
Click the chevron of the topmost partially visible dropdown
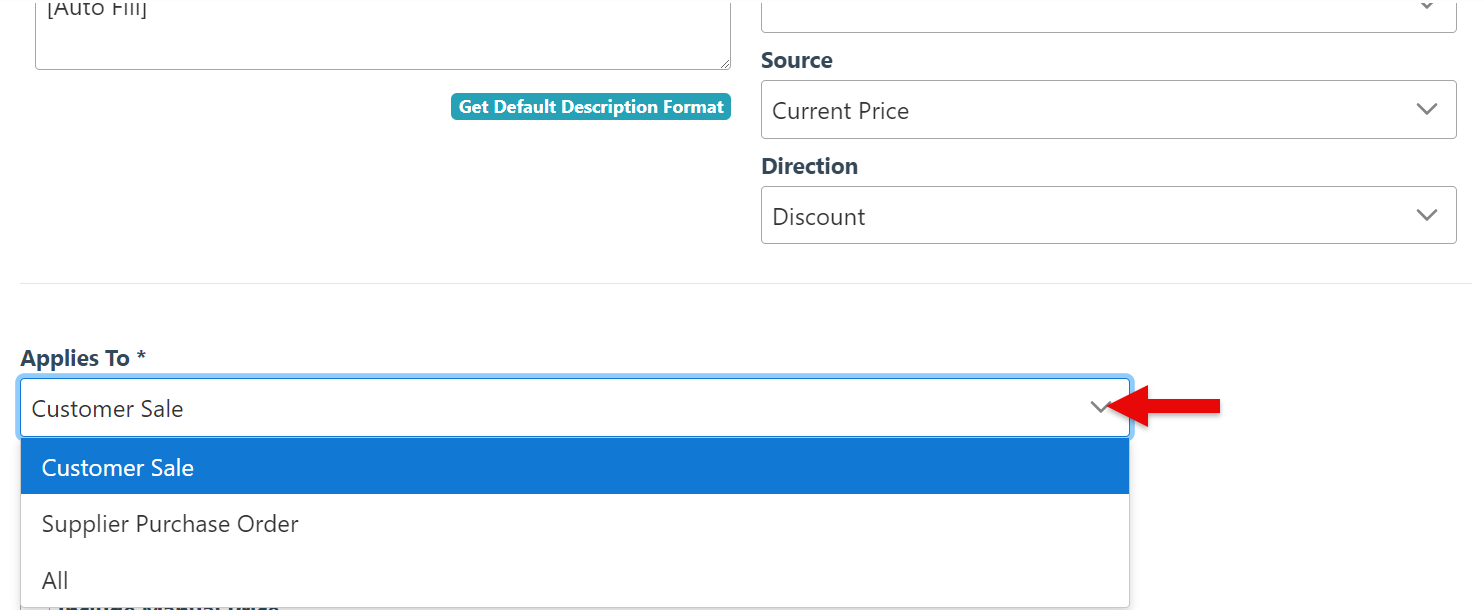(1427, 8)
